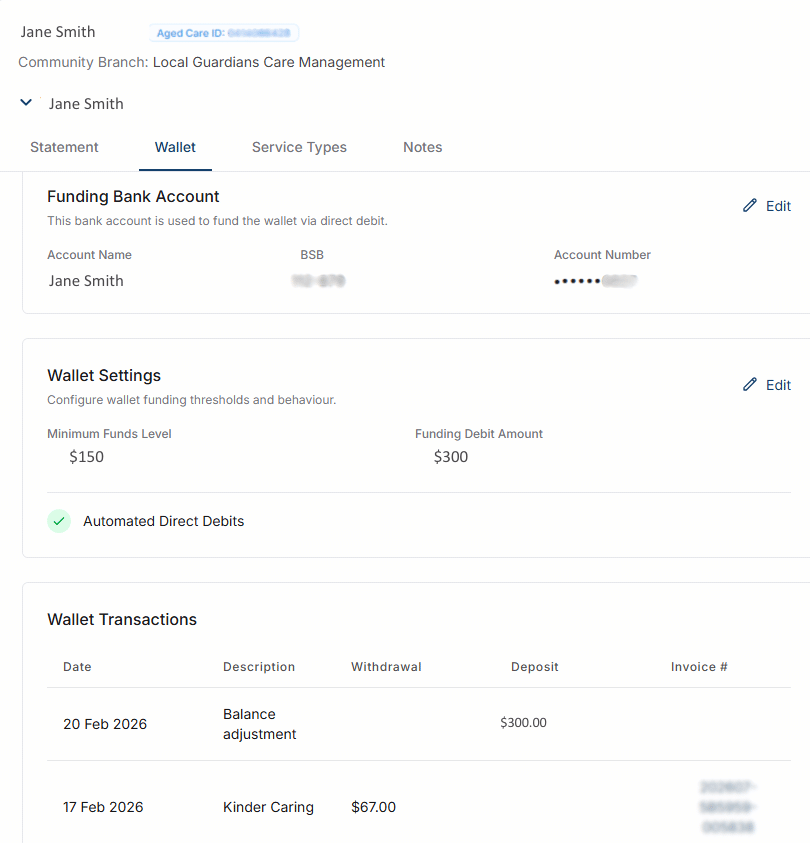Click the $150 Minimum Funds Level value
The width and height of the screenshot is (810, 843).
[x=86, y=457]
